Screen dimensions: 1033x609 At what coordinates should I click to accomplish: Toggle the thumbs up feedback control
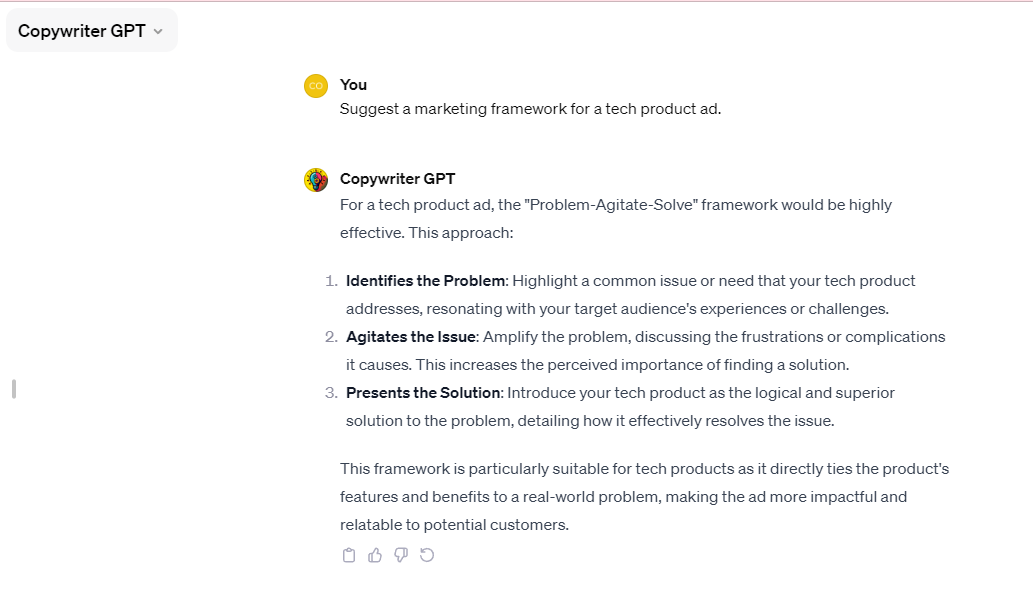[374, 555]
